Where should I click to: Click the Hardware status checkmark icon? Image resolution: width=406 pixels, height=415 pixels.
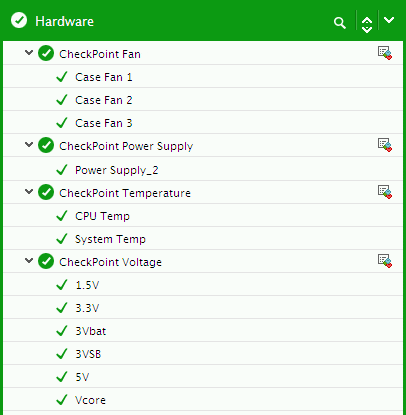[19, 20]
